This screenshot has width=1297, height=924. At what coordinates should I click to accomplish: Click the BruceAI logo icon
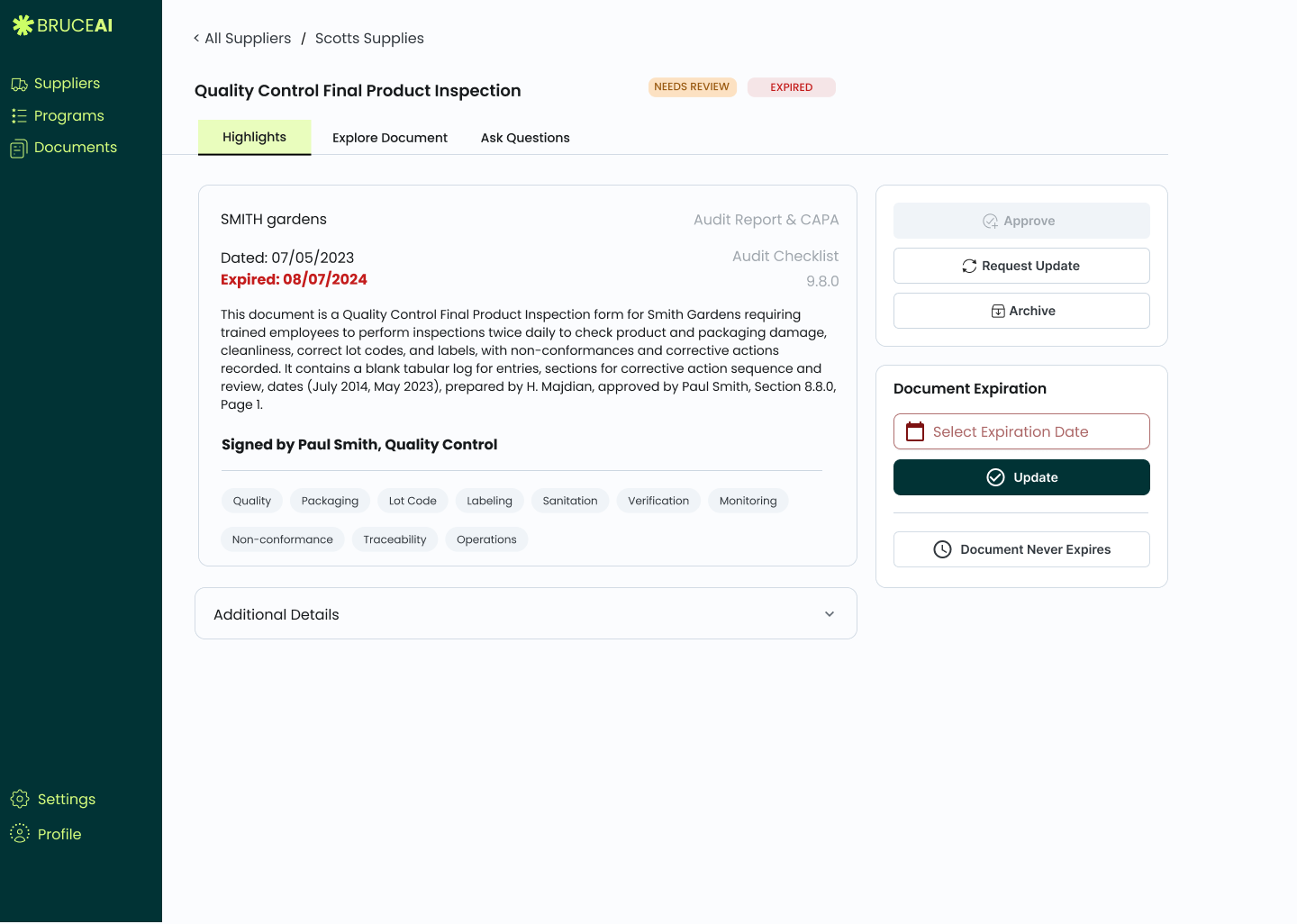[23, 25]
